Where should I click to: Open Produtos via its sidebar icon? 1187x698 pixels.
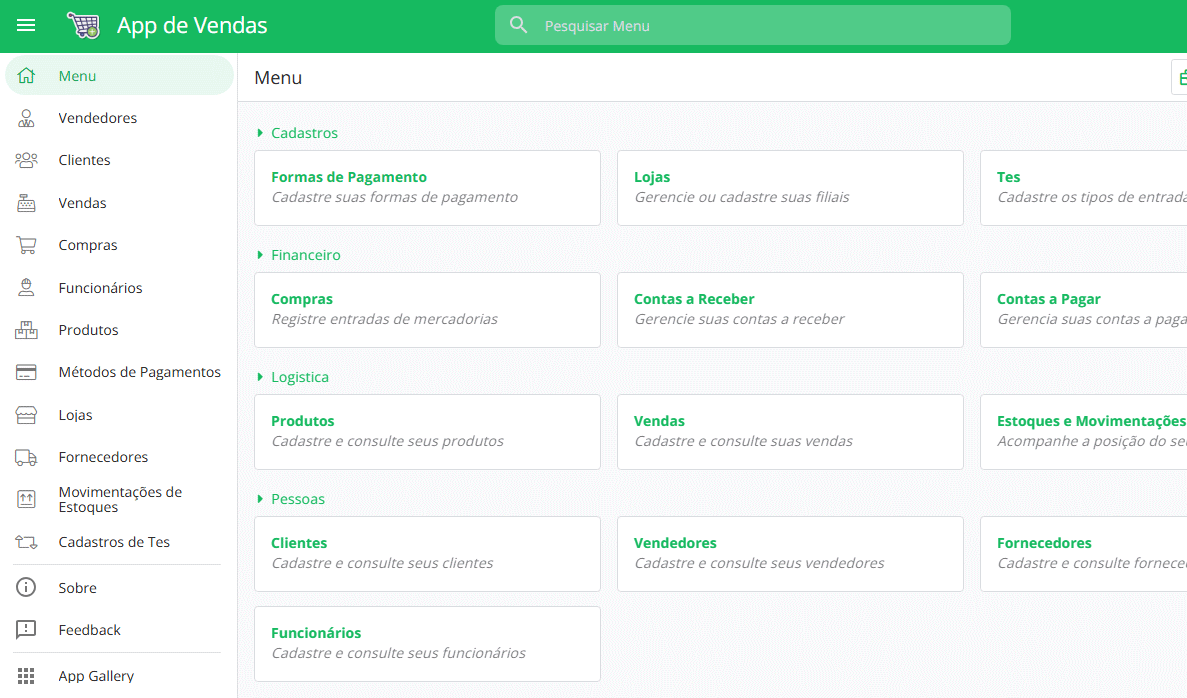(x=26, y=329)
